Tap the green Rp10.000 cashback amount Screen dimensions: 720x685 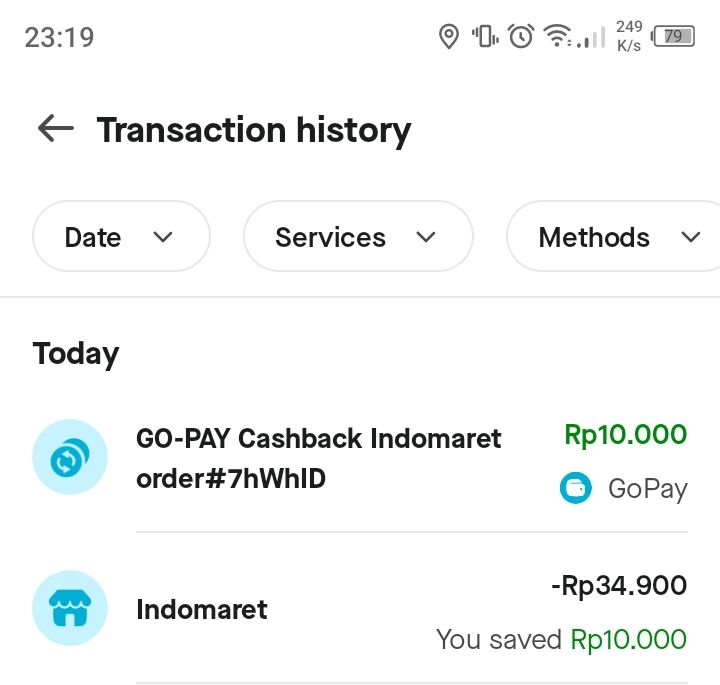(625, 435)
